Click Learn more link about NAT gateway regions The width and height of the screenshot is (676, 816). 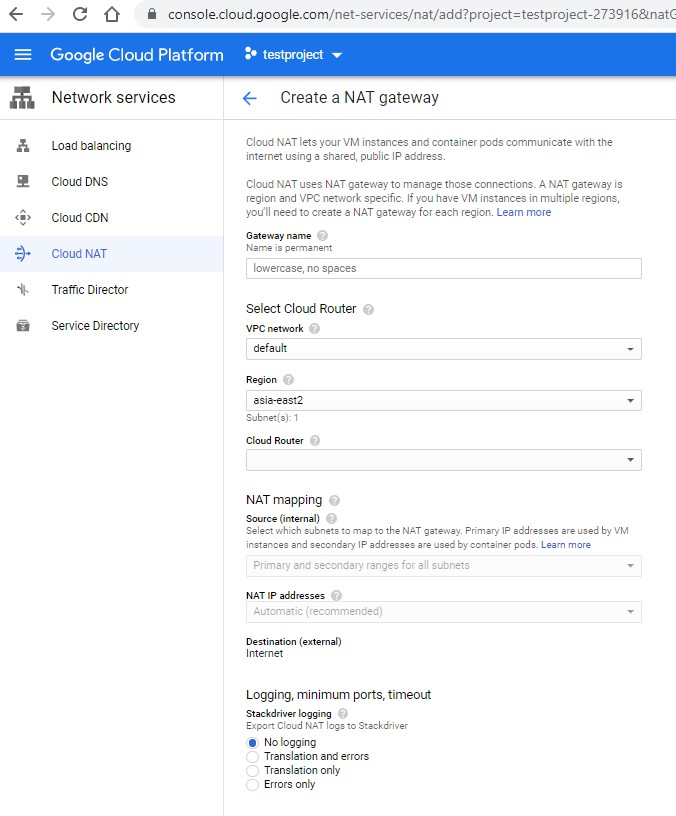click(524, 212)
